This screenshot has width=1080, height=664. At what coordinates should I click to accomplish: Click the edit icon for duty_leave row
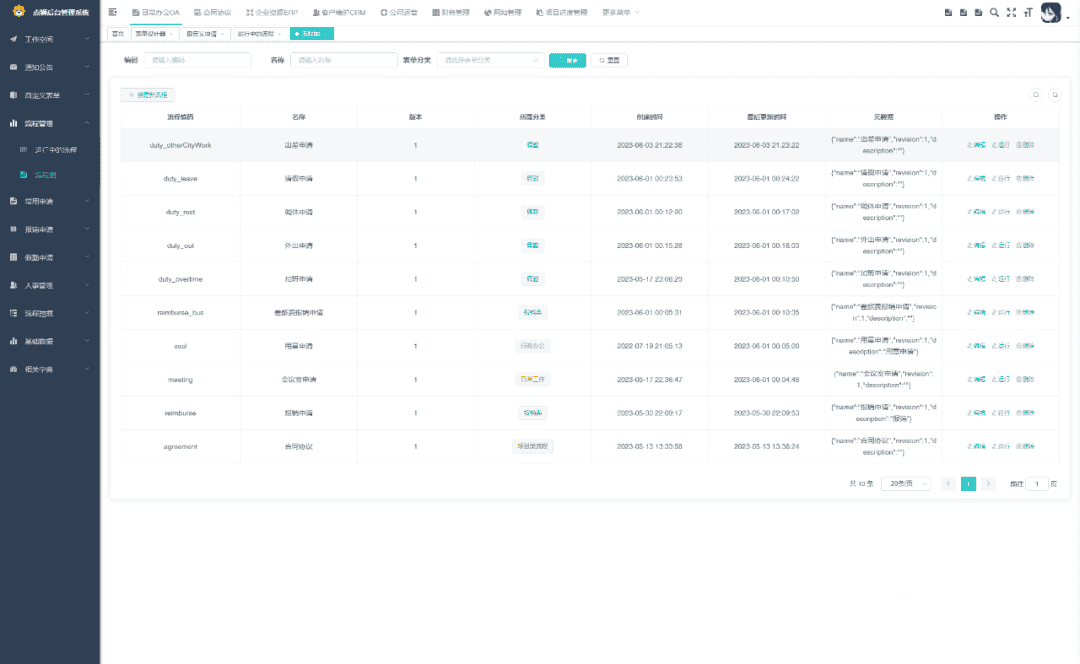pyautogui.click(x=976, y=179)
